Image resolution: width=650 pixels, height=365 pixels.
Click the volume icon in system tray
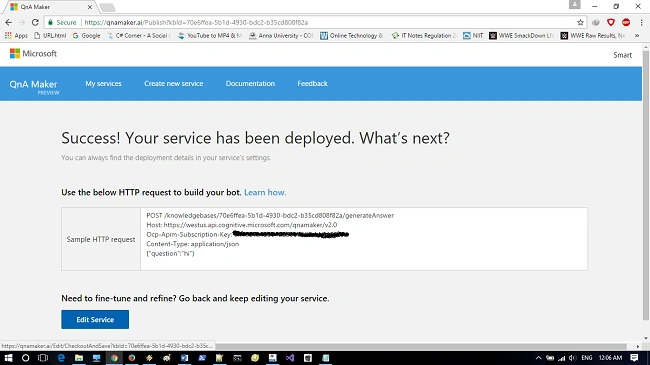pyautogui.click(x=572, y=358)
